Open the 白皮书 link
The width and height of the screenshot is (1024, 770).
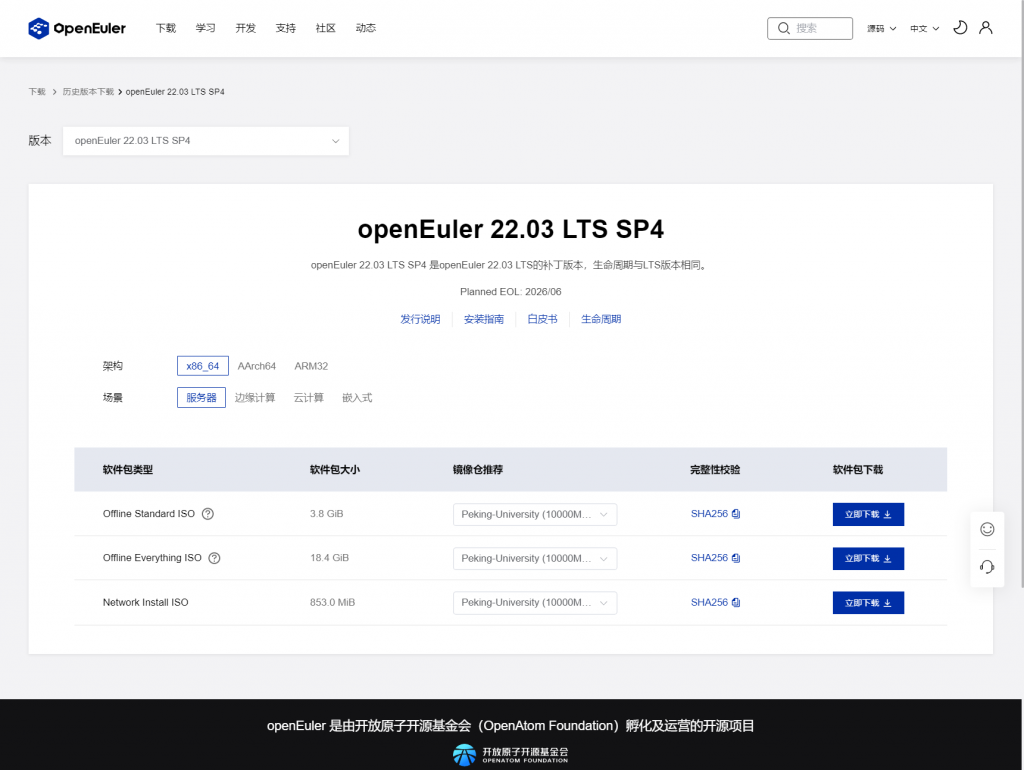(542, 319)
